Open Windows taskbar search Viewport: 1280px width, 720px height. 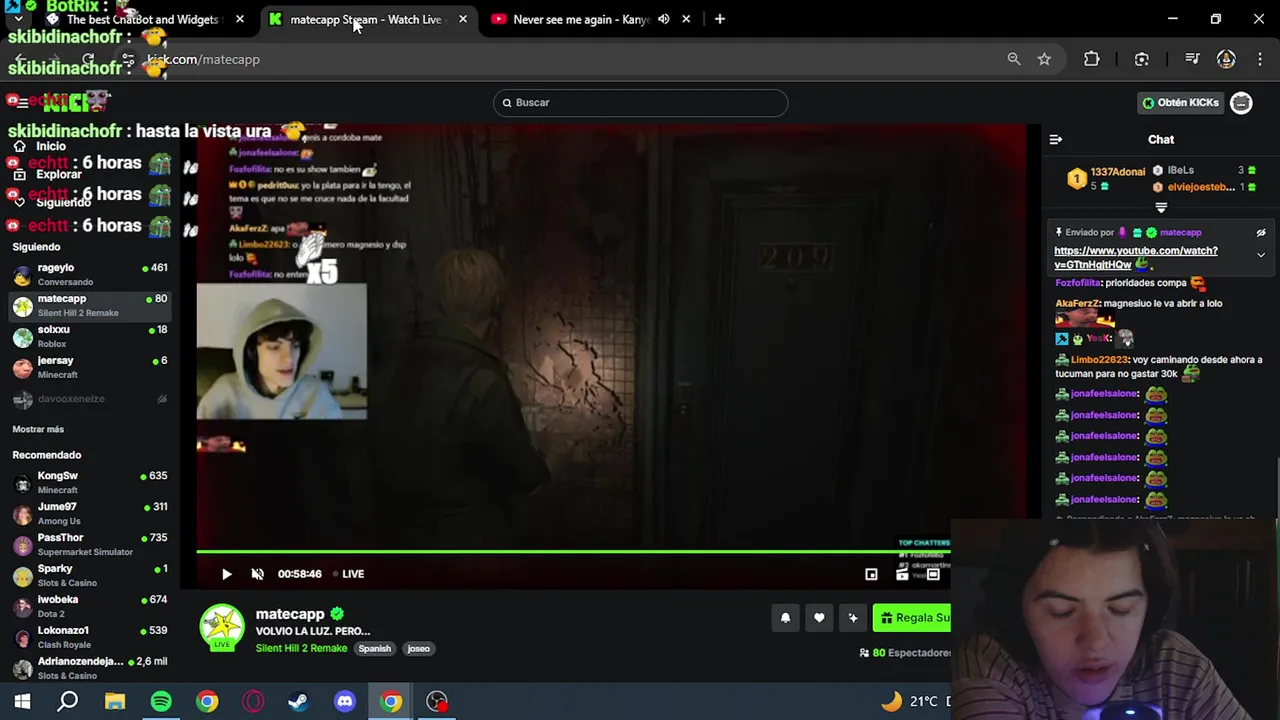pos(68,701)
